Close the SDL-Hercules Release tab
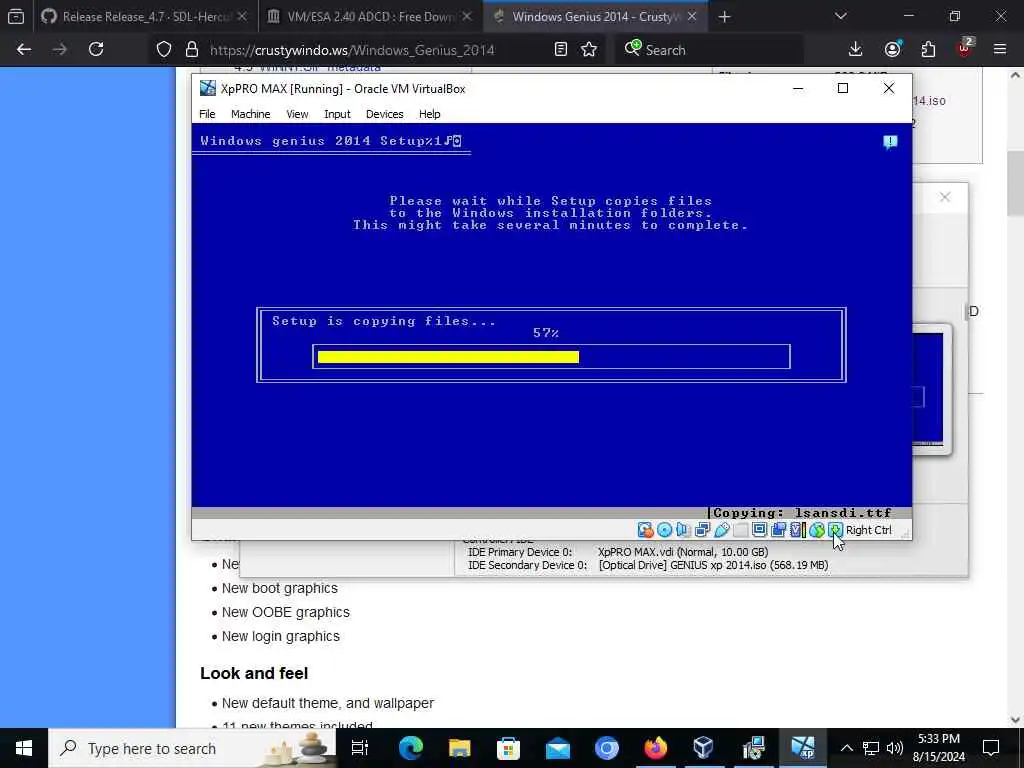 (242, 17)
